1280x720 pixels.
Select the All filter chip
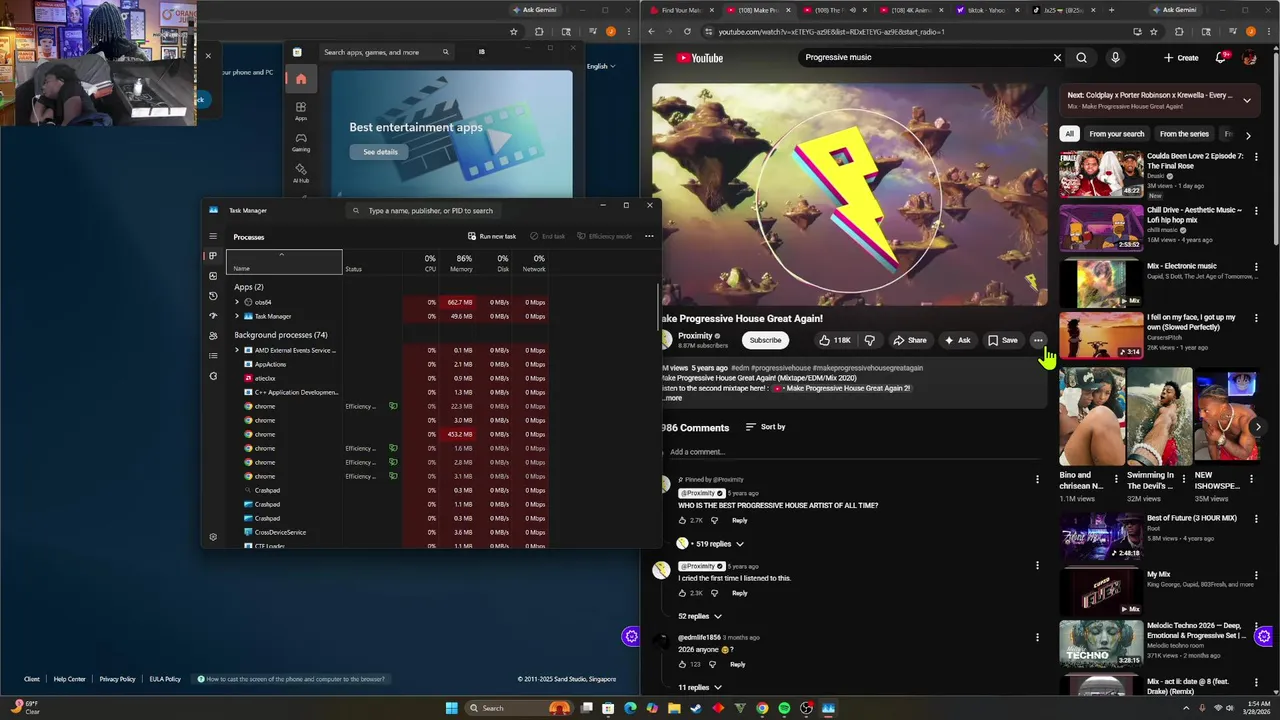click(x=1069, y=134)
